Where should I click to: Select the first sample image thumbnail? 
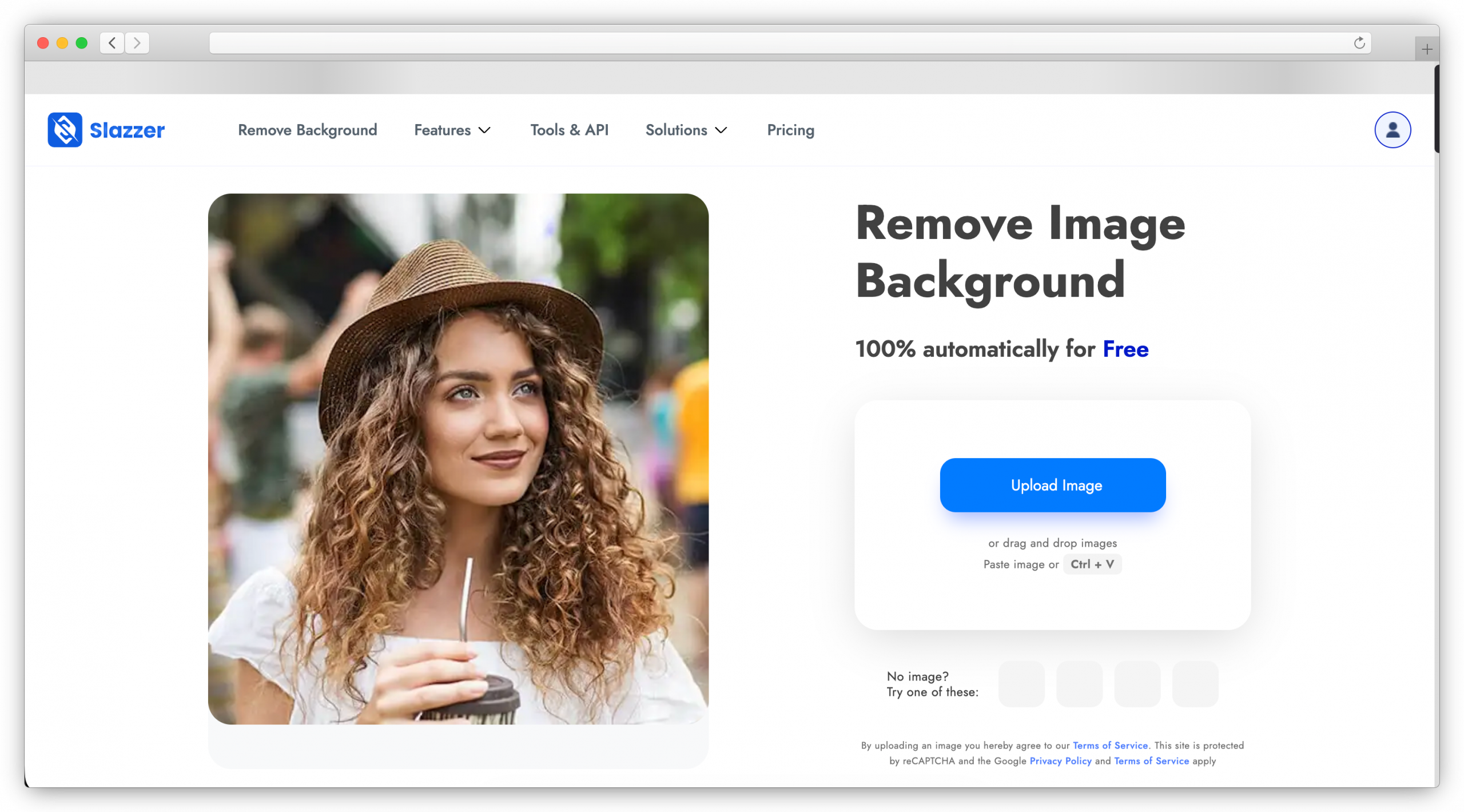1021,684
